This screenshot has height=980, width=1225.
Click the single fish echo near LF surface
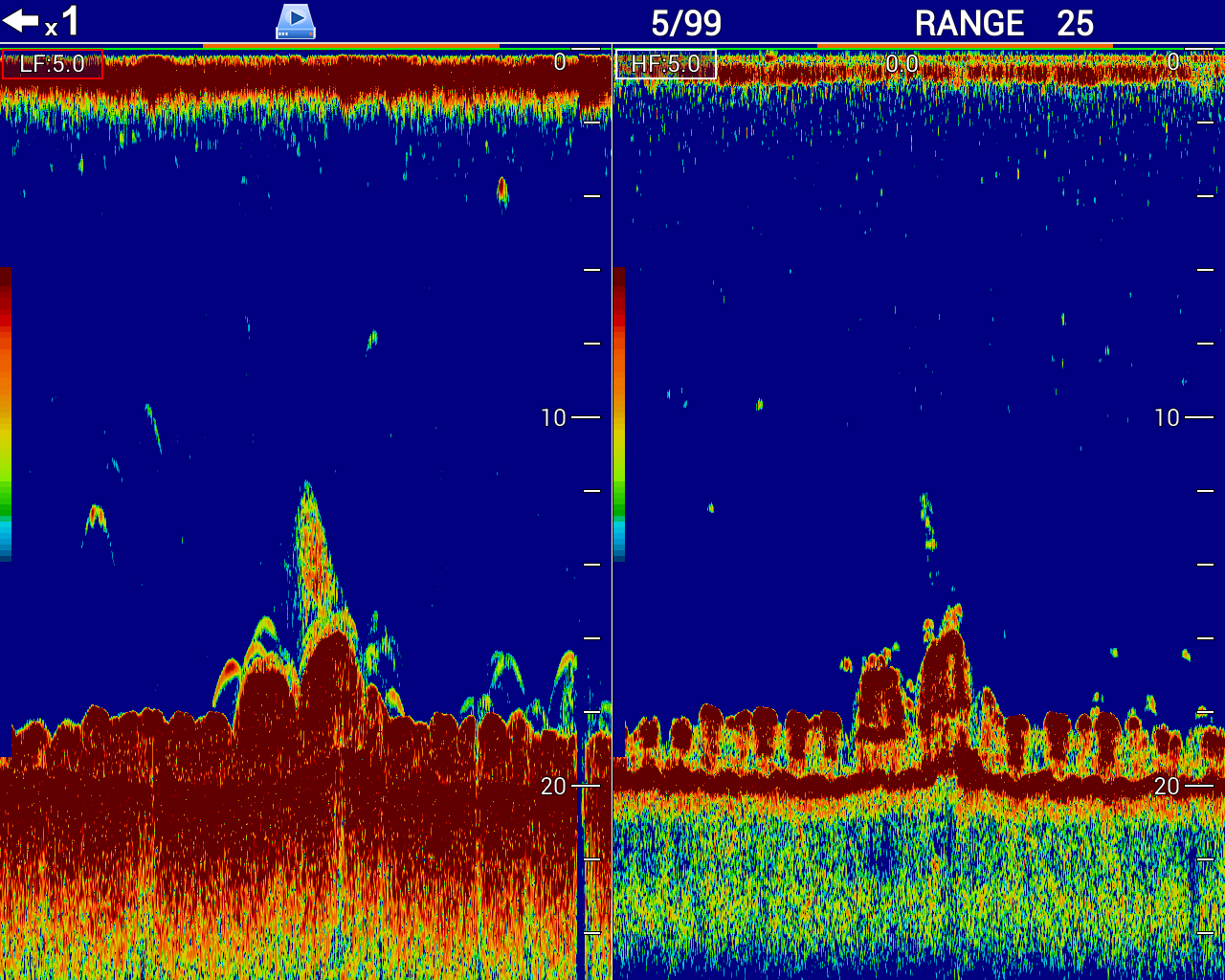click(x=501, y=189)
